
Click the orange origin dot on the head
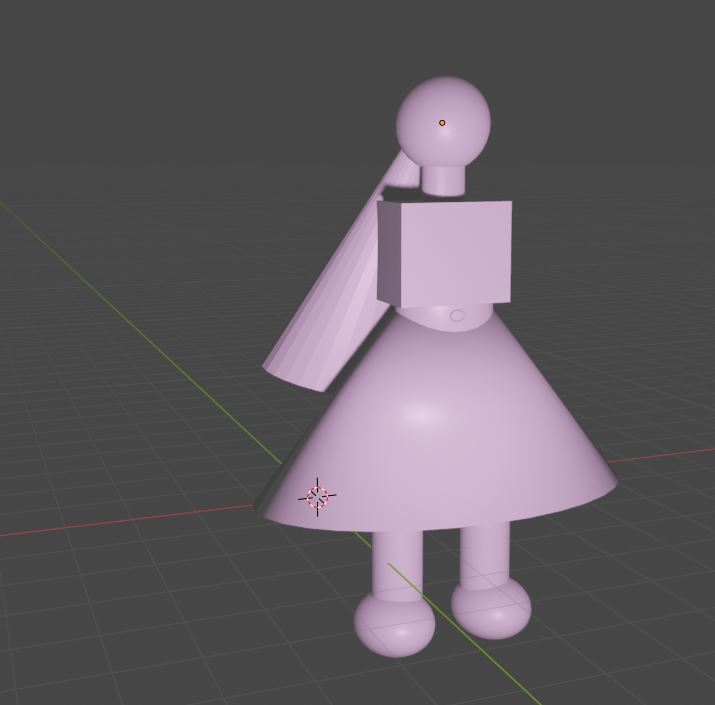442,123
